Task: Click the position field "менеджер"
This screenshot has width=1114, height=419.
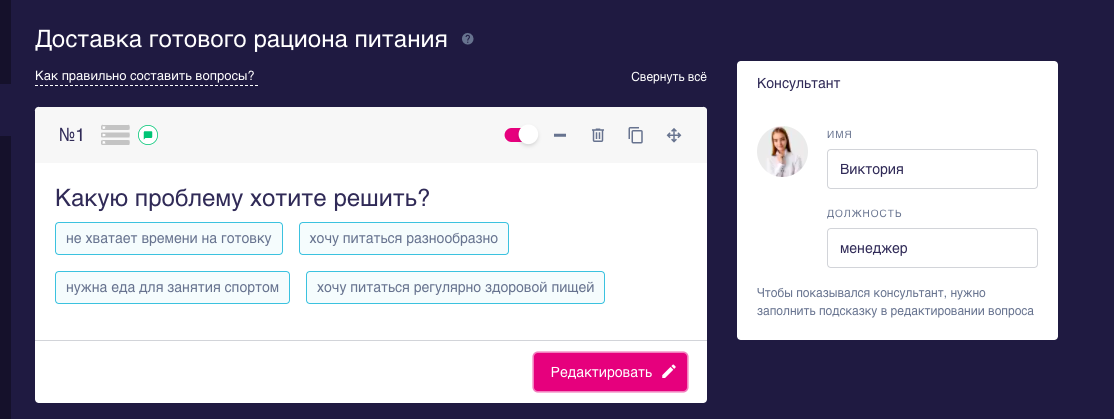Action: (x=932, y=248)
